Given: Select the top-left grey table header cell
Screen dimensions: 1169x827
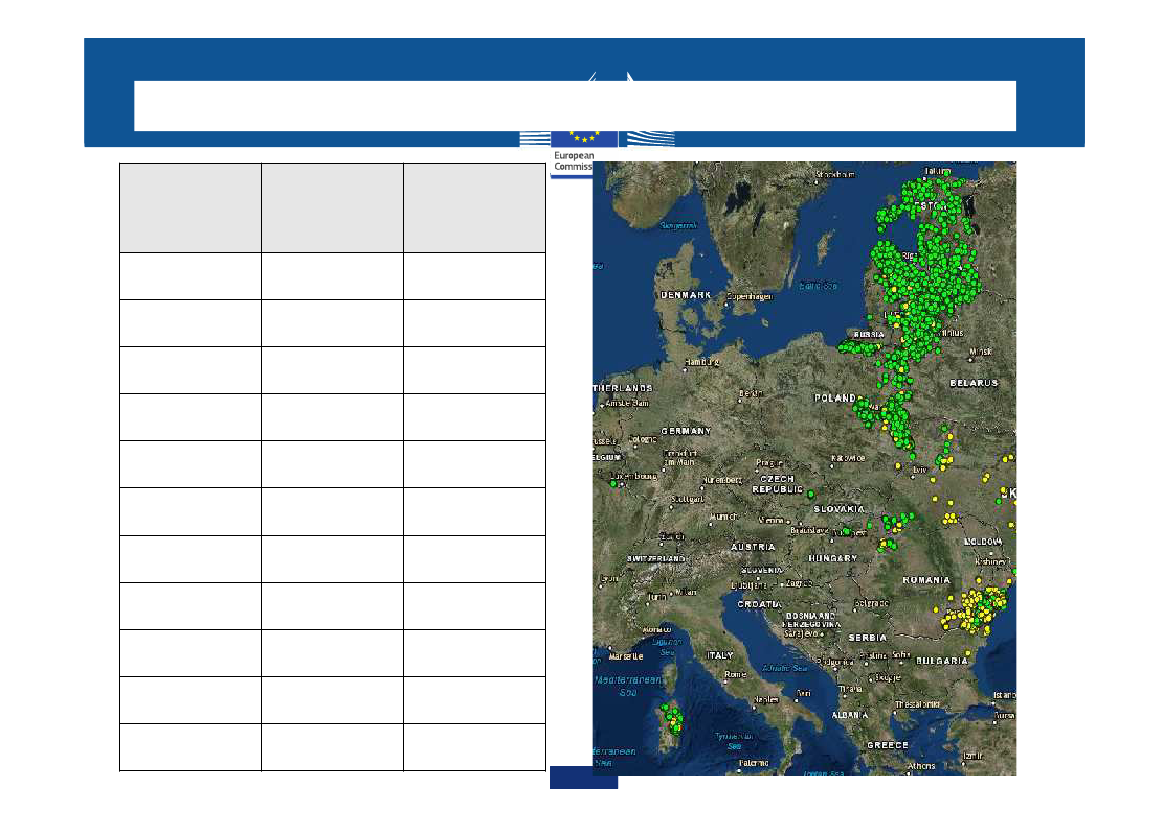Looking at the screenshot, I should pos(190,208).
